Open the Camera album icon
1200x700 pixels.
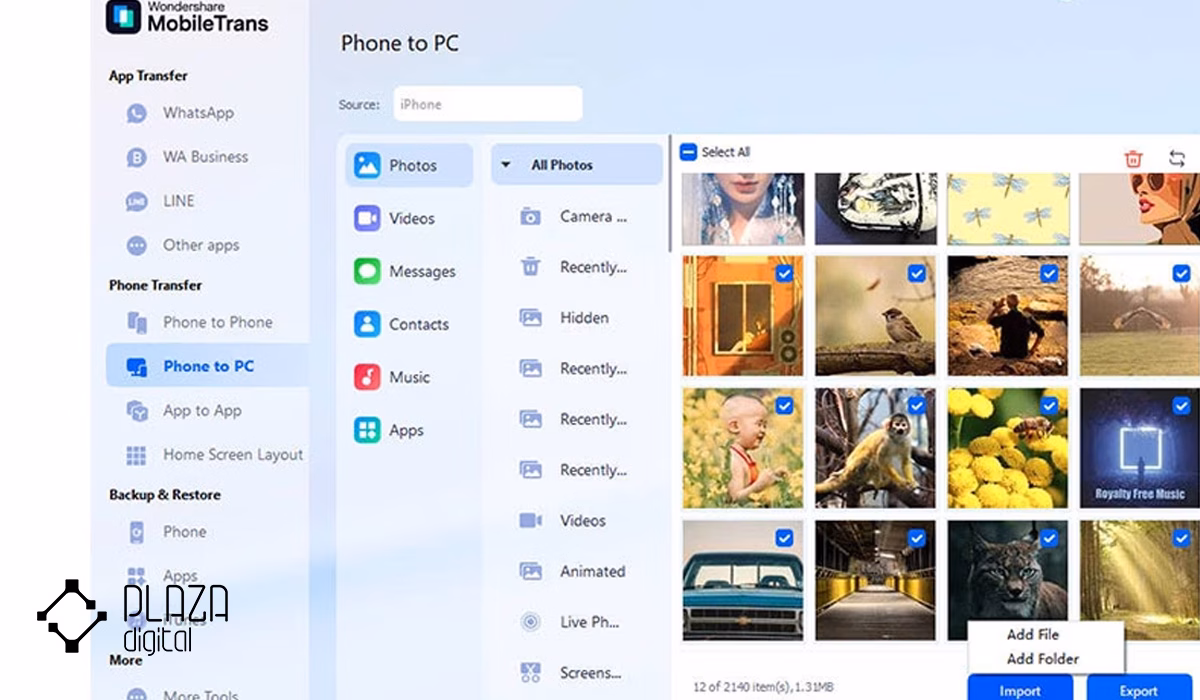[x=530, y=216]
